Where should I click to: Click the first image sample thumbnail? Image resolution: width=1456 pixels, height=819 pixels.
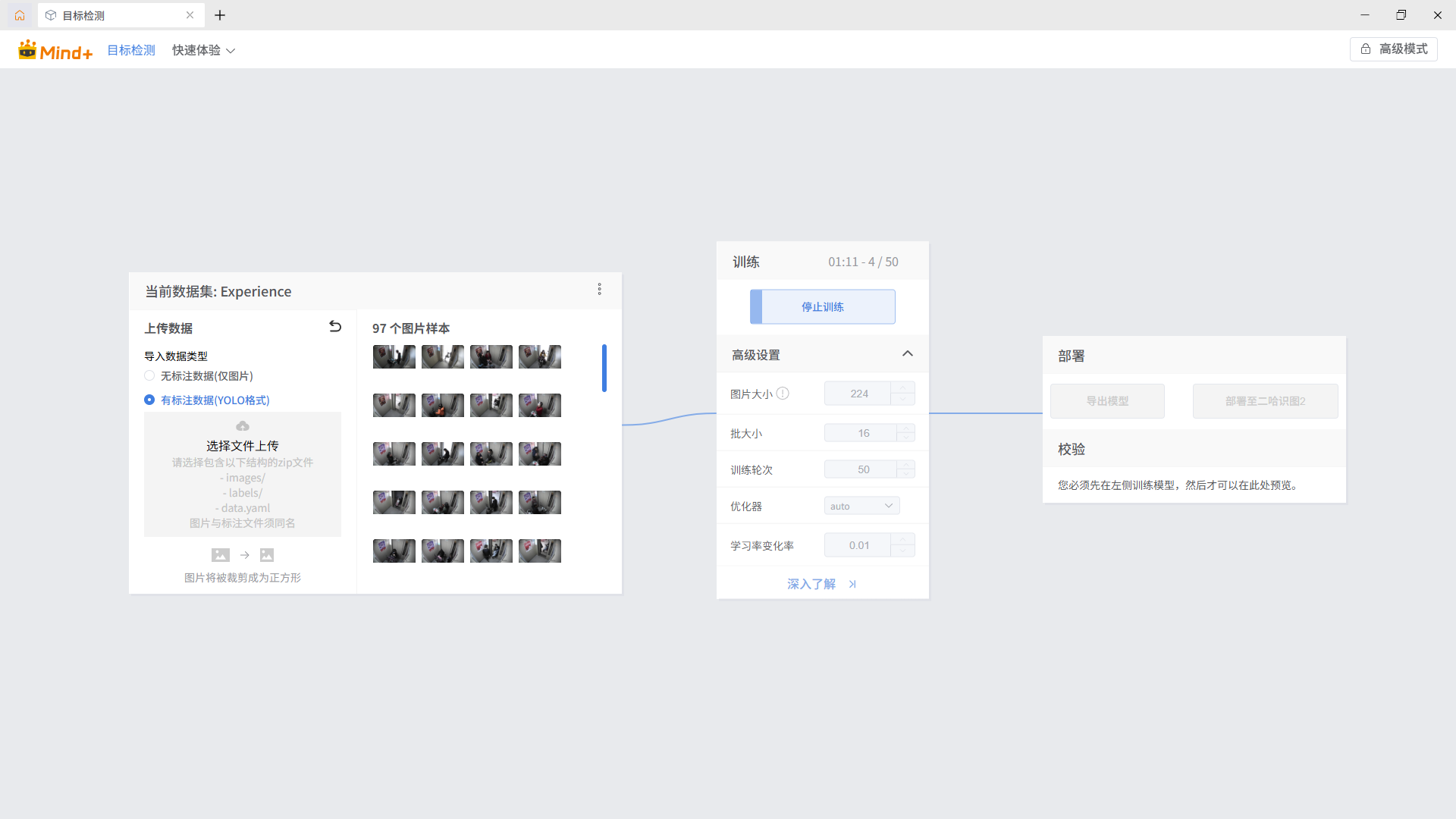394,357
